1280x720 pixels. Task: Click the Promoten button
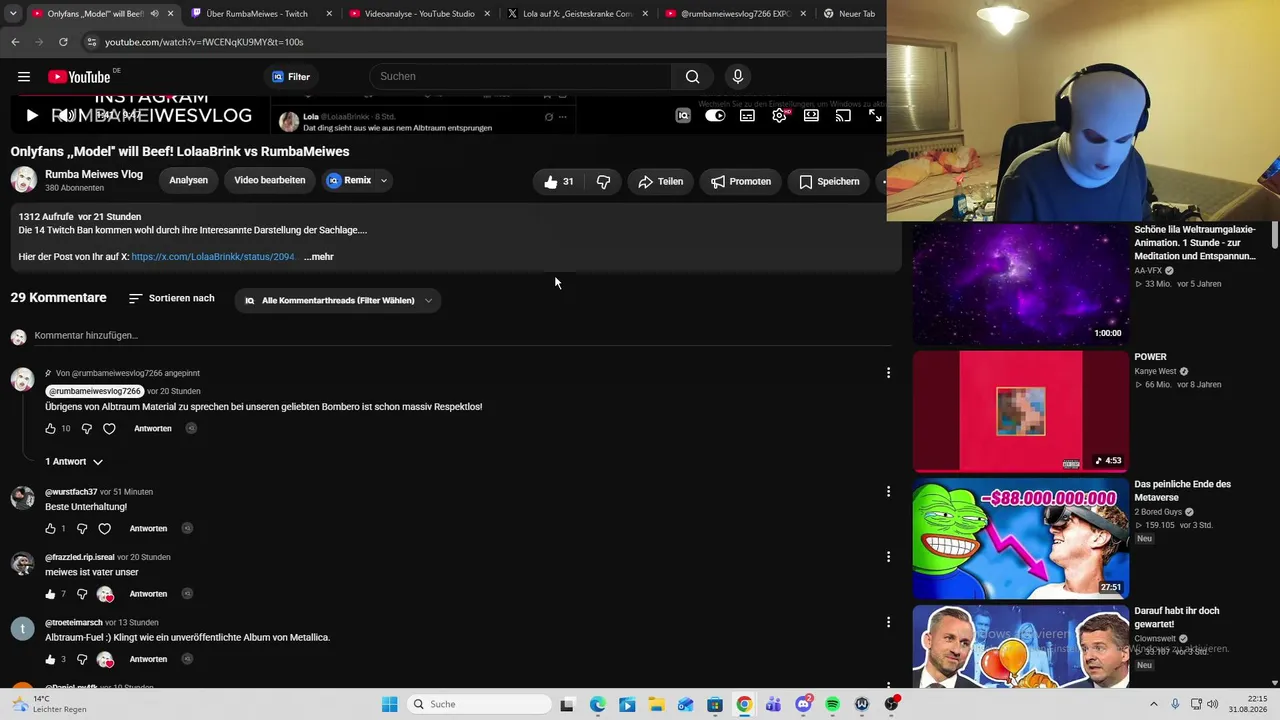click(x=741, y=182)
